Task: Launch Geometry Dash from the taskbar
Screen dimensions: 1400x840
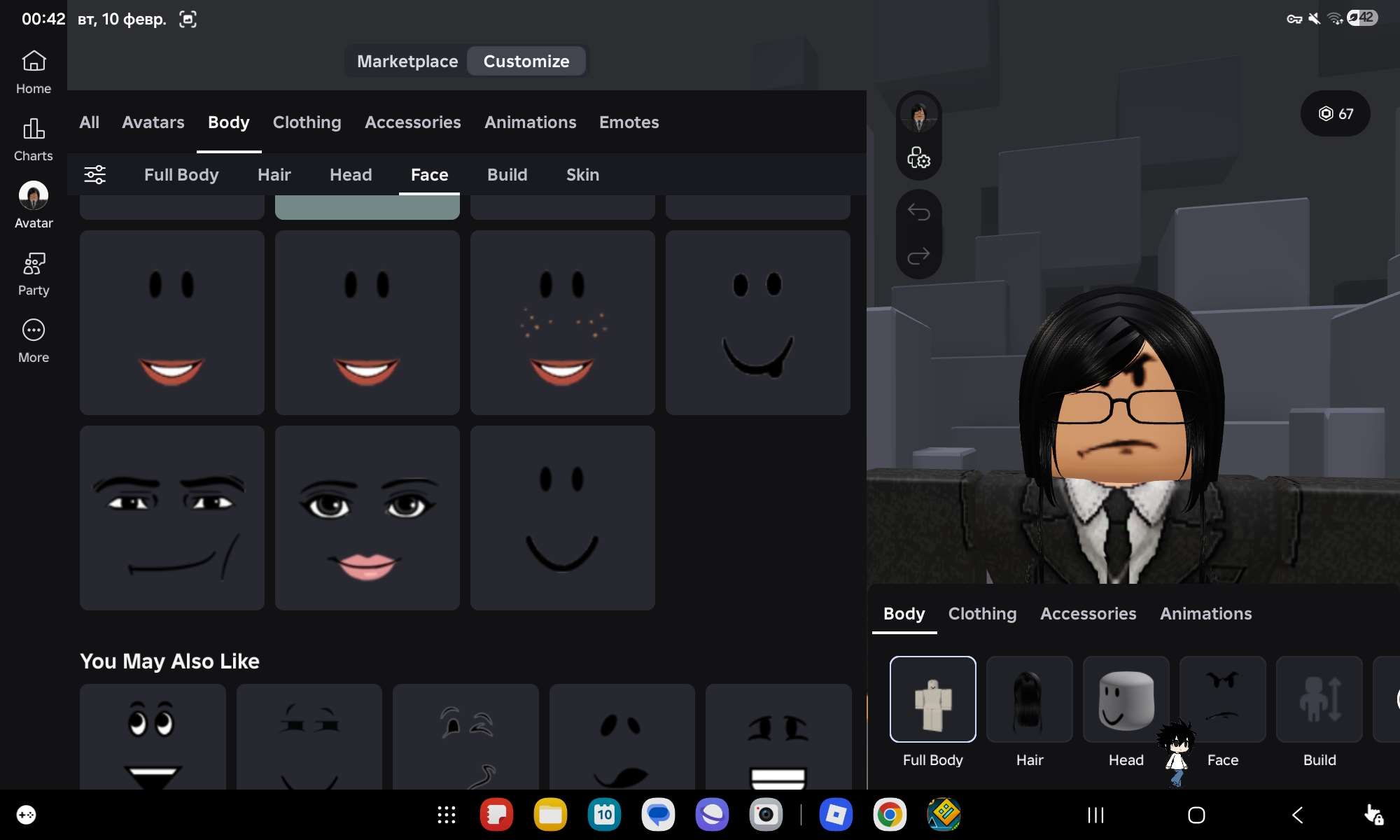Action: click(944, 815)
